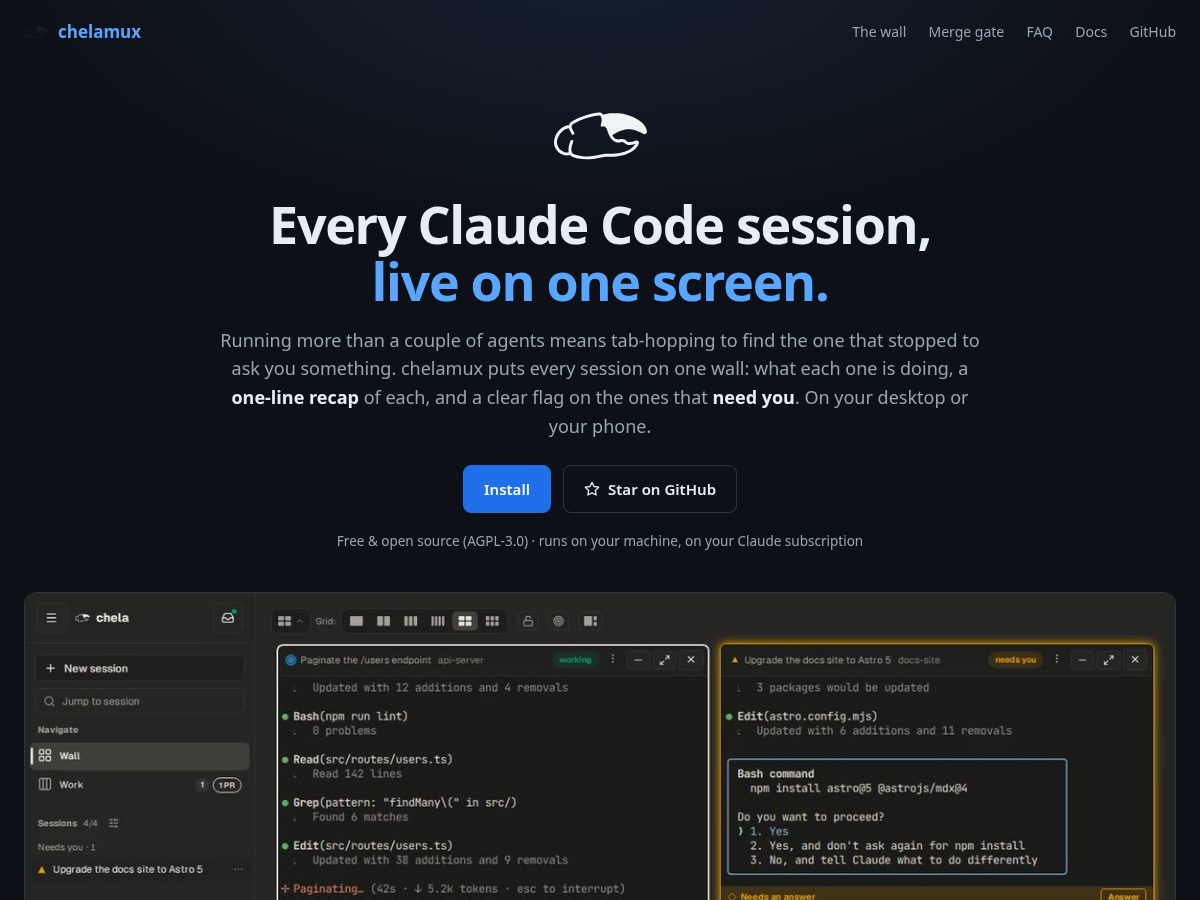1200x900 pixels.
Task: Open the Docs nav link
Action: point(1091,32)
